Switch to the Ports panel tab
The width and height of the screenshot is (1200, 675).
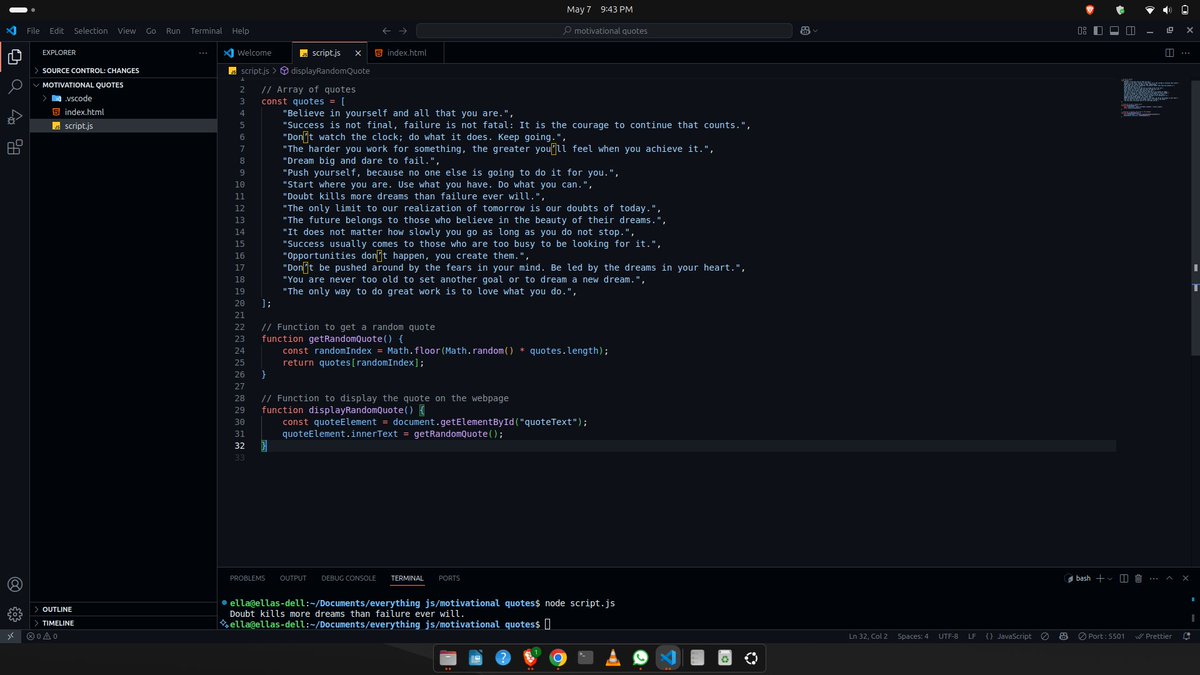coord(449,578)
